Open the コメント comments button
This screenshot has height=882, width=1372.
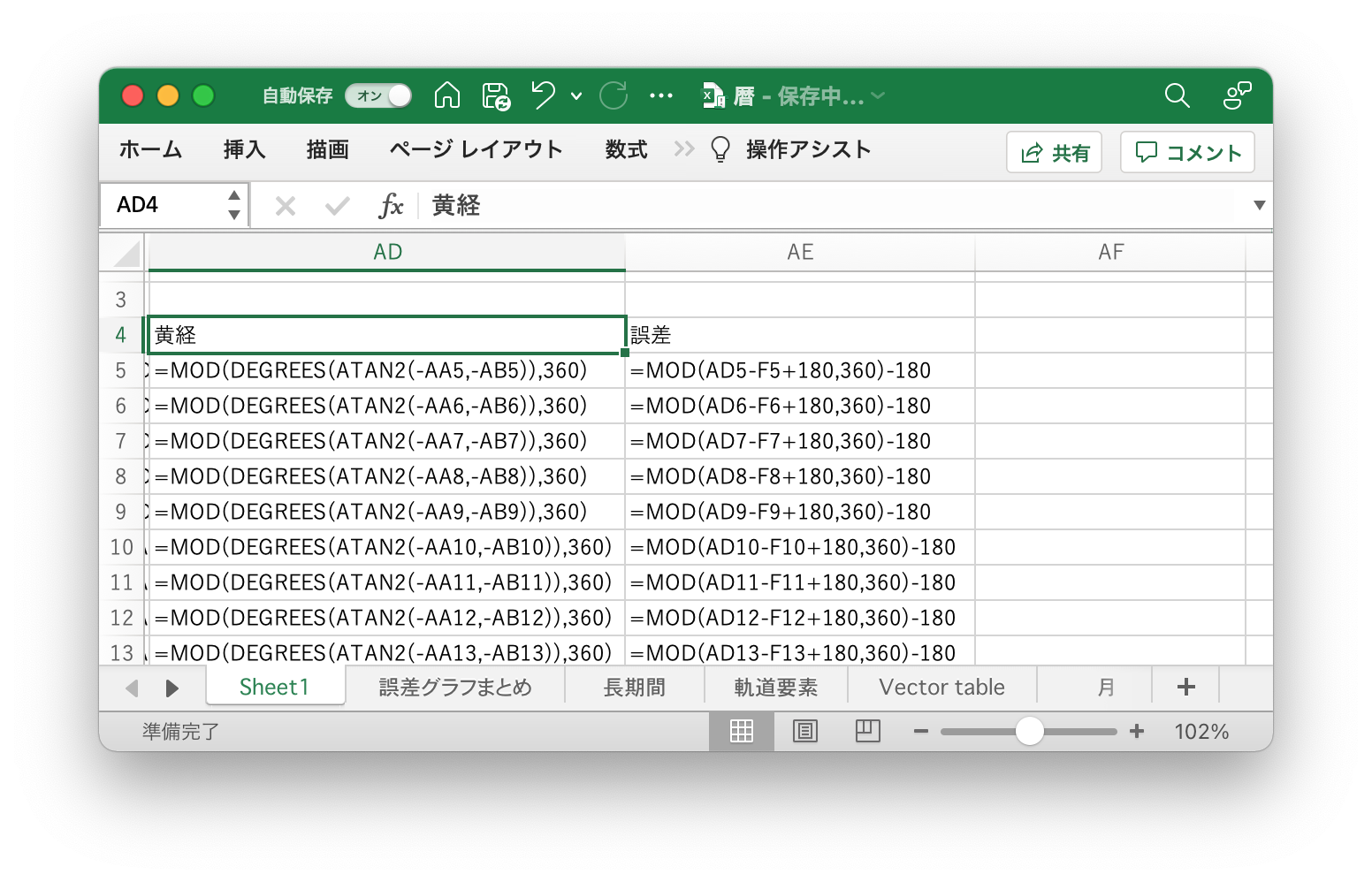point(1187,152)
